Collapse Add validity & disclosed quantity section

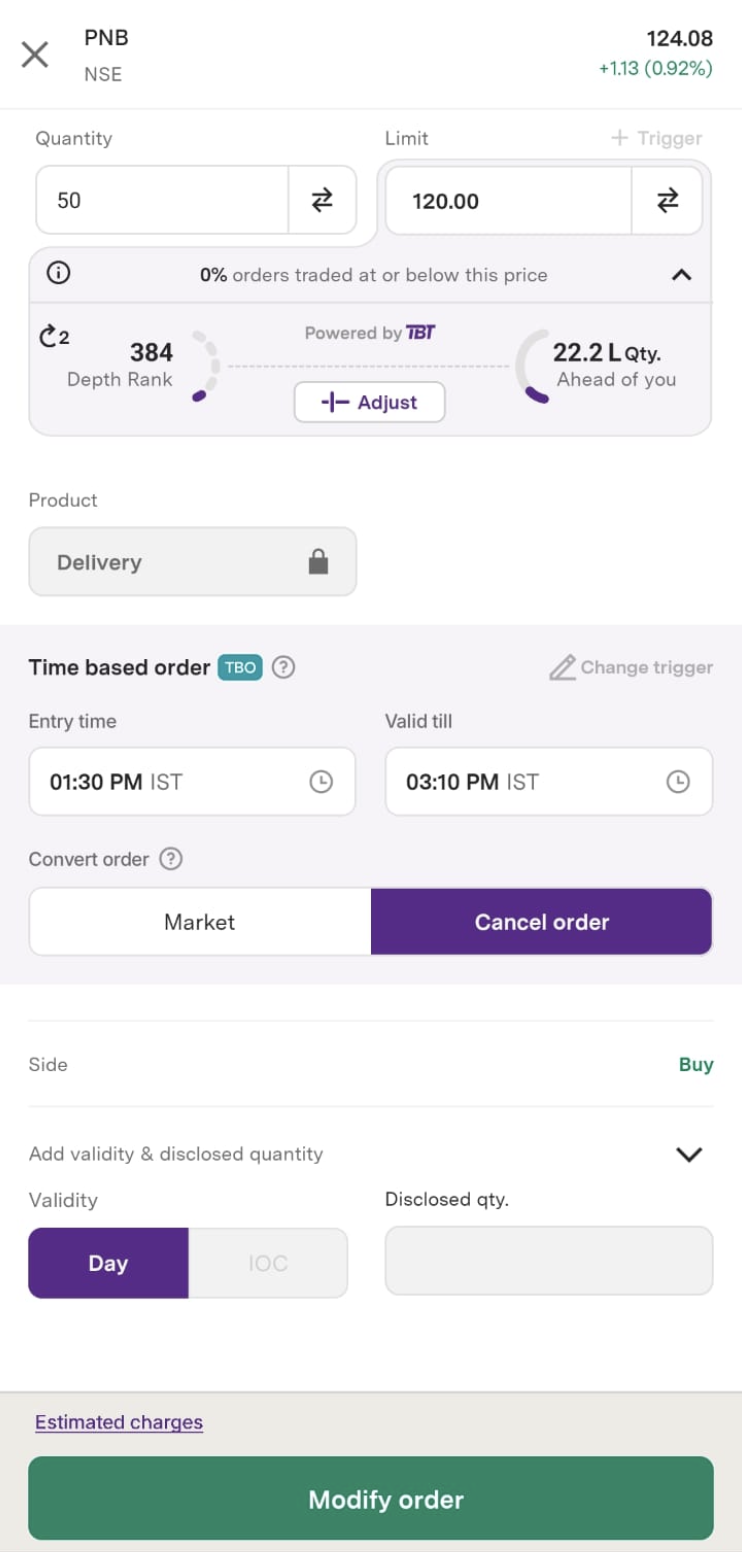tap(689, 1154)
